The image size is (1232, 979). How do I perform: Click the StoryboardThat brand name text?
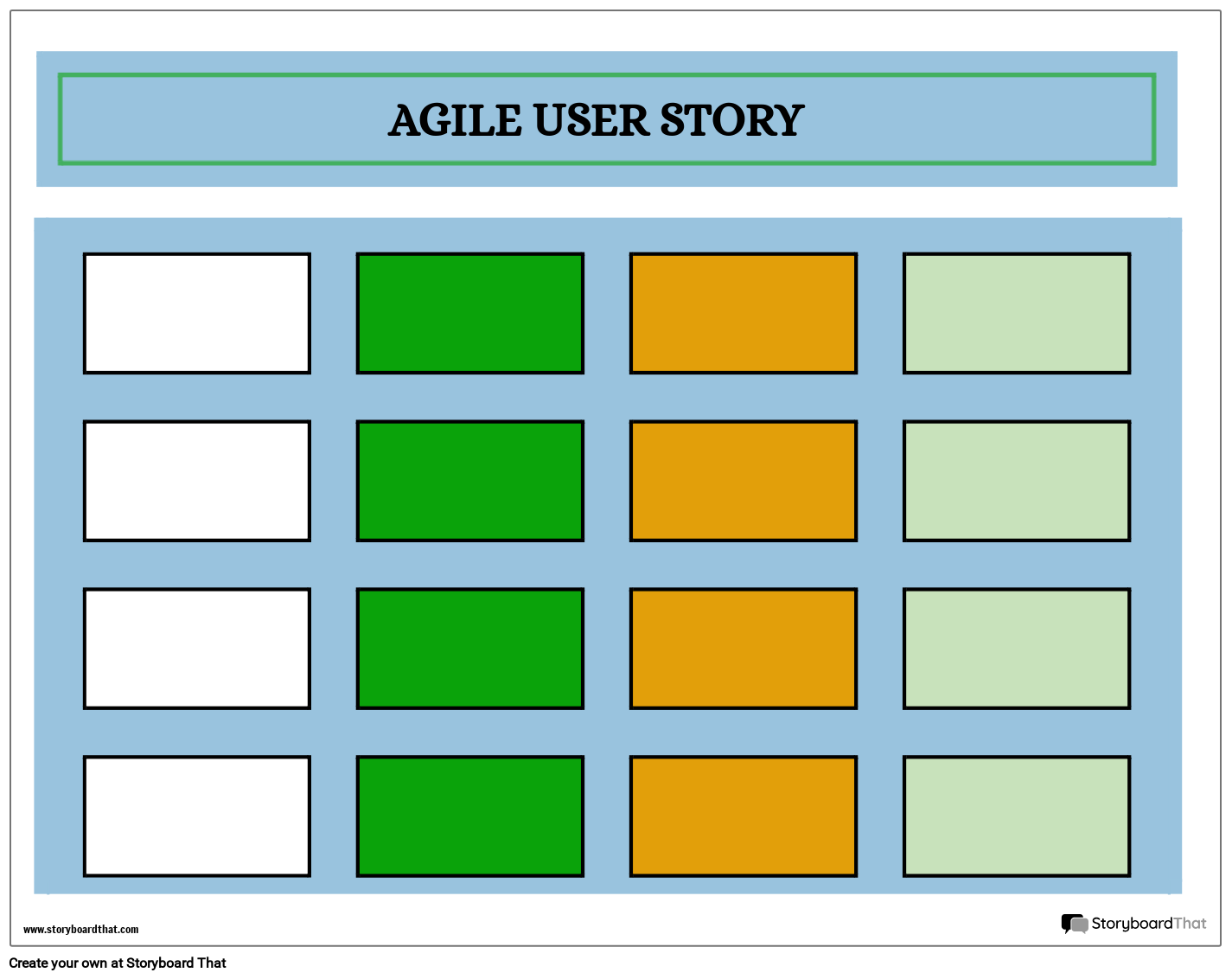(1148, 924)
